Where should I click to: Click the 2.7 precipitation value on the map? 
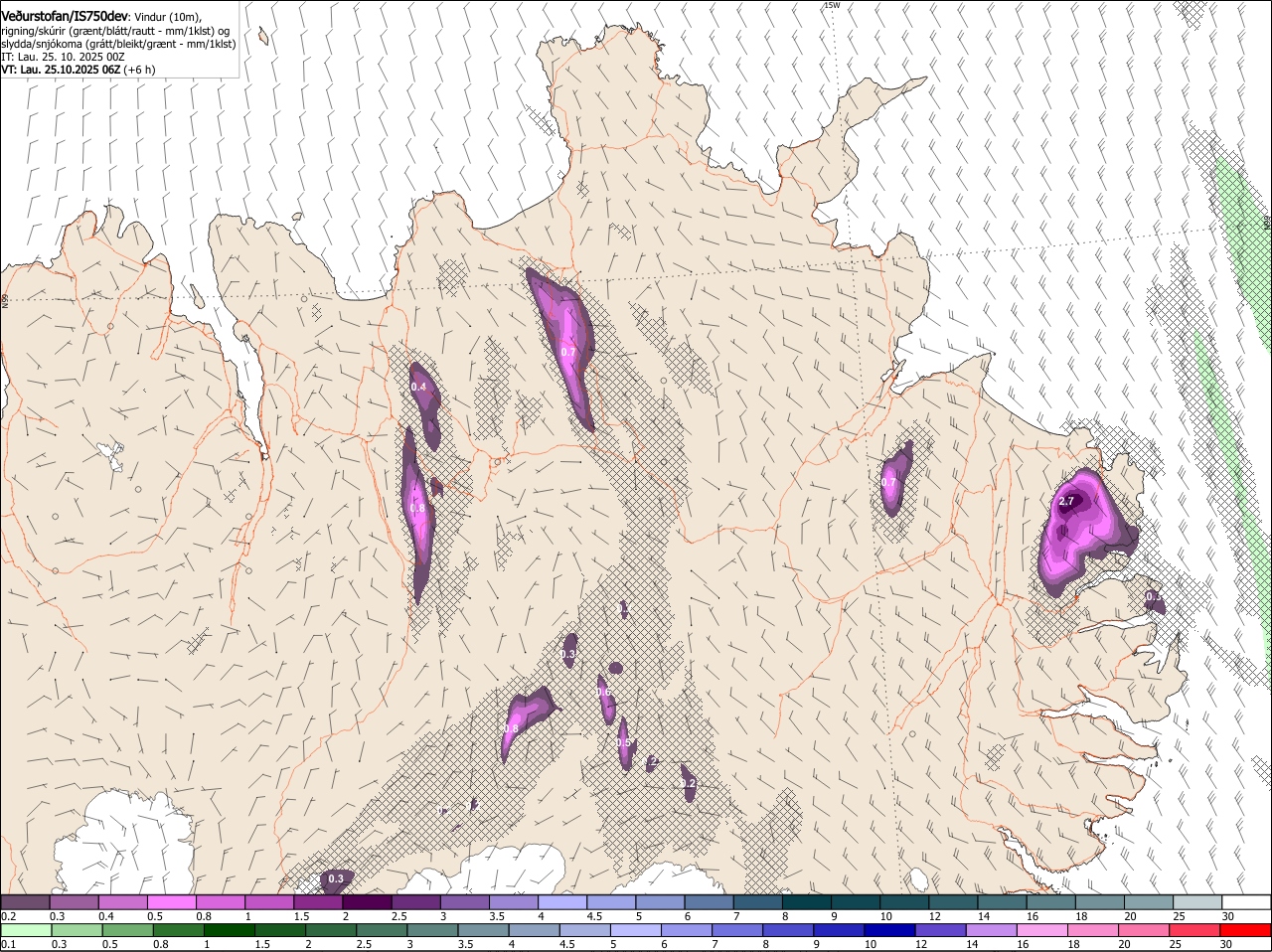1066,501
